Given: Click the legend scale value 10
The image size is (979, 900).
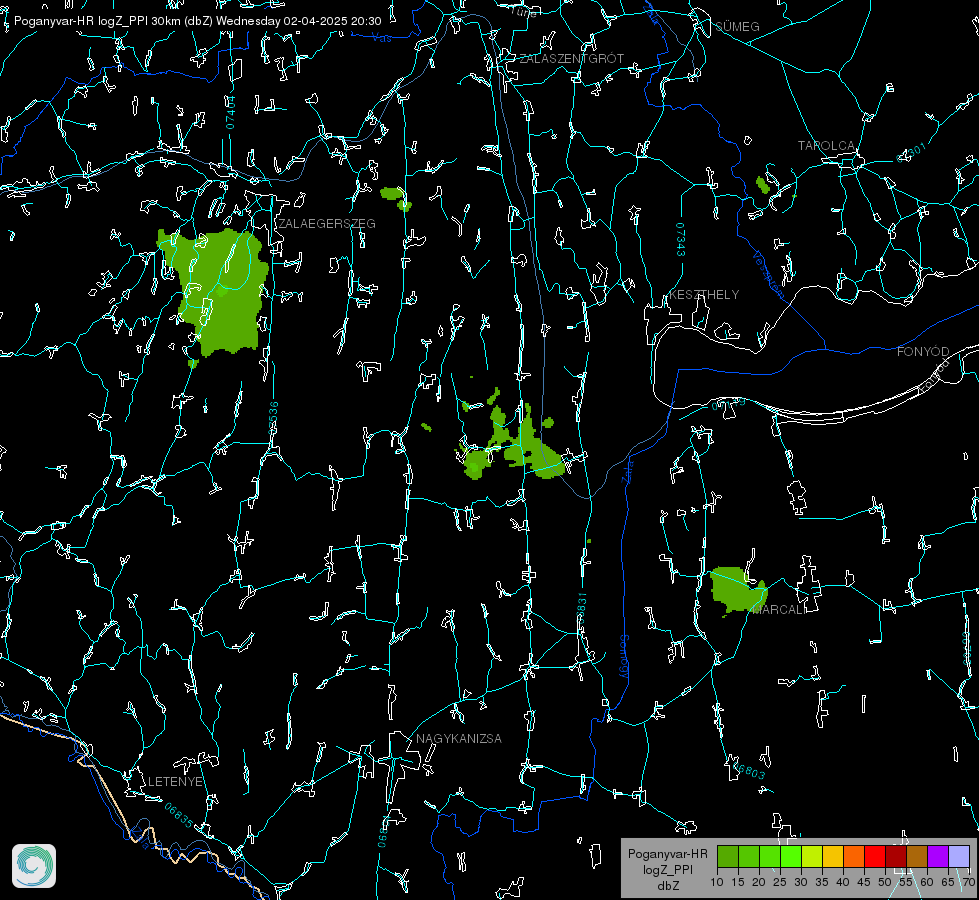Looking at the screenshot, I should (x=717, y=882).
